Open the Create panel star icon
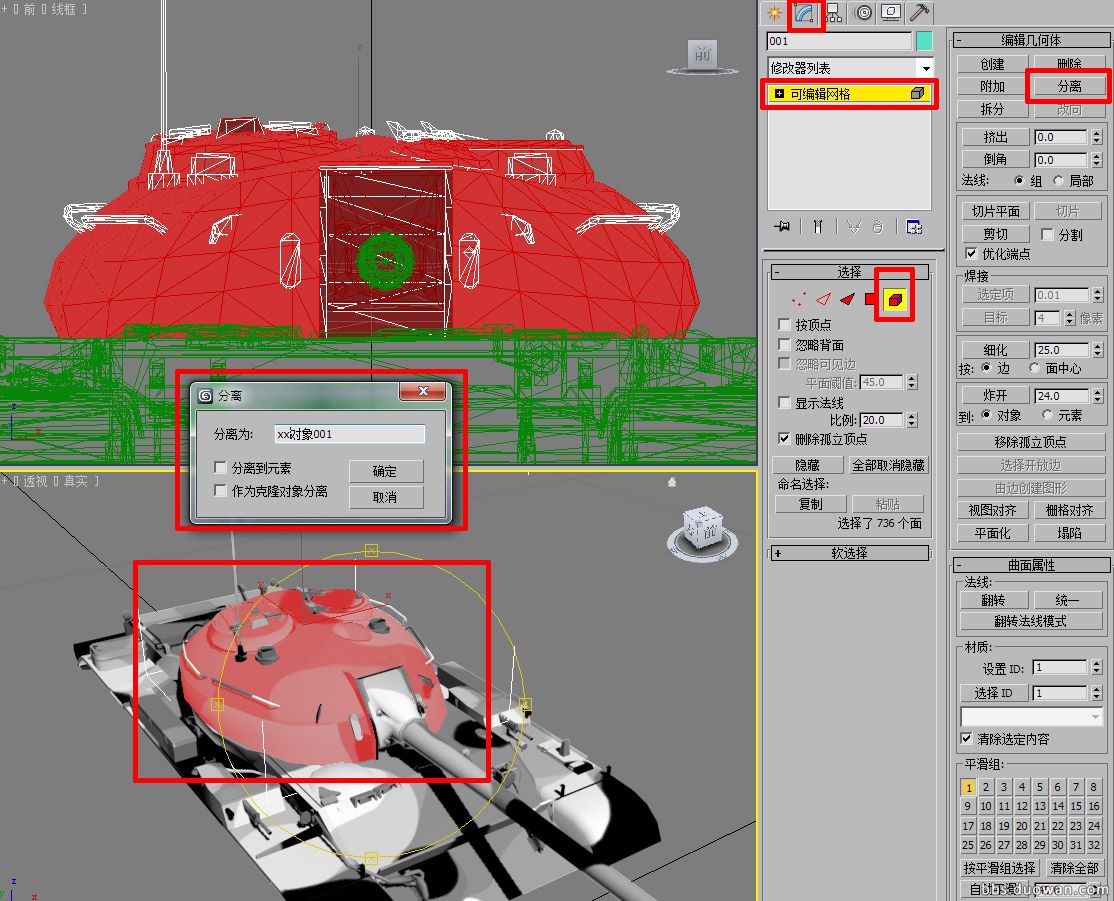The image size is (1114, 901). coord(774,13)
